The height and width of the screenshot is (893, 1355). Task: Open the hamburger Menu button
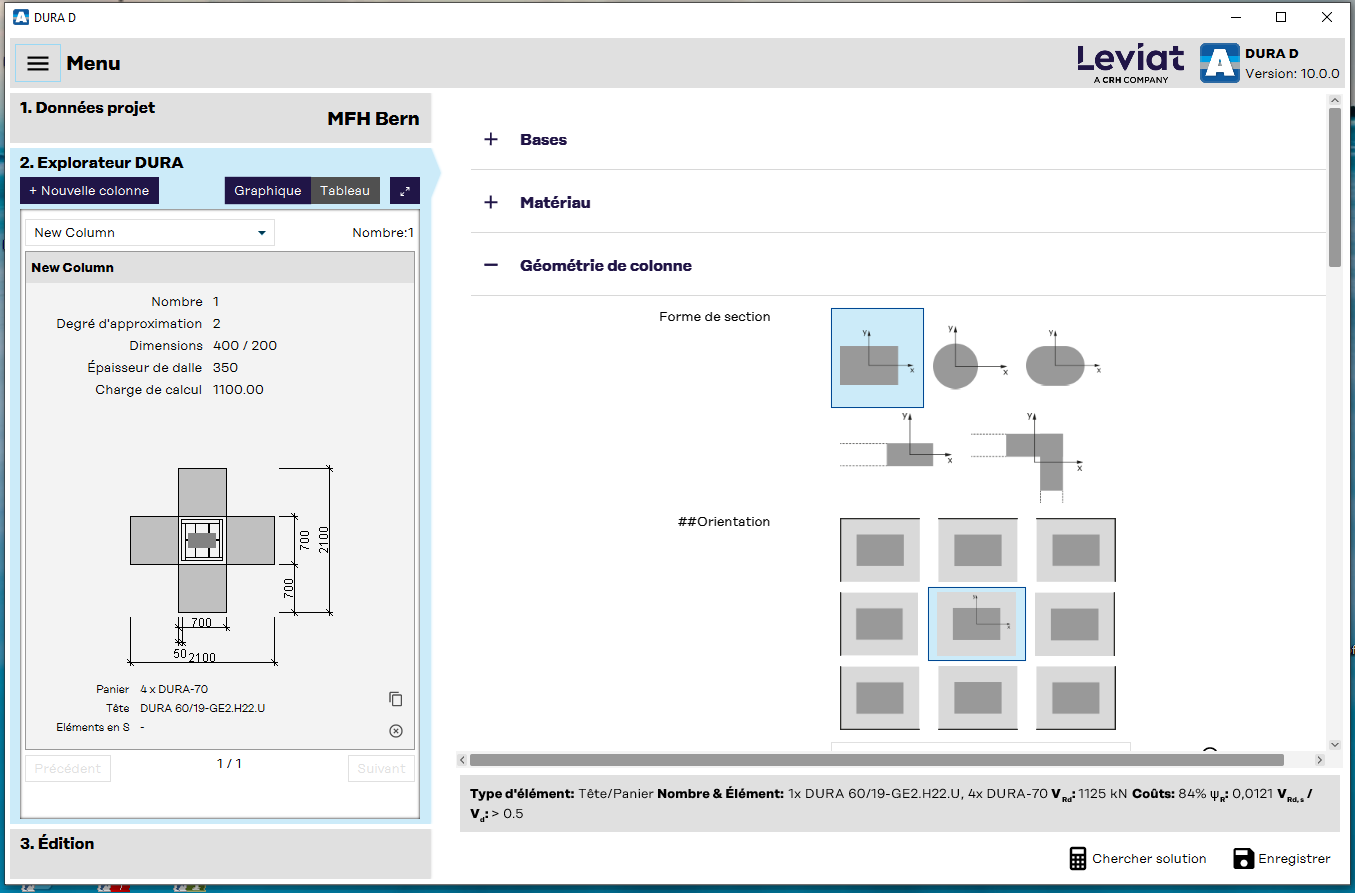pyautogui.click(x=38, y=63)
